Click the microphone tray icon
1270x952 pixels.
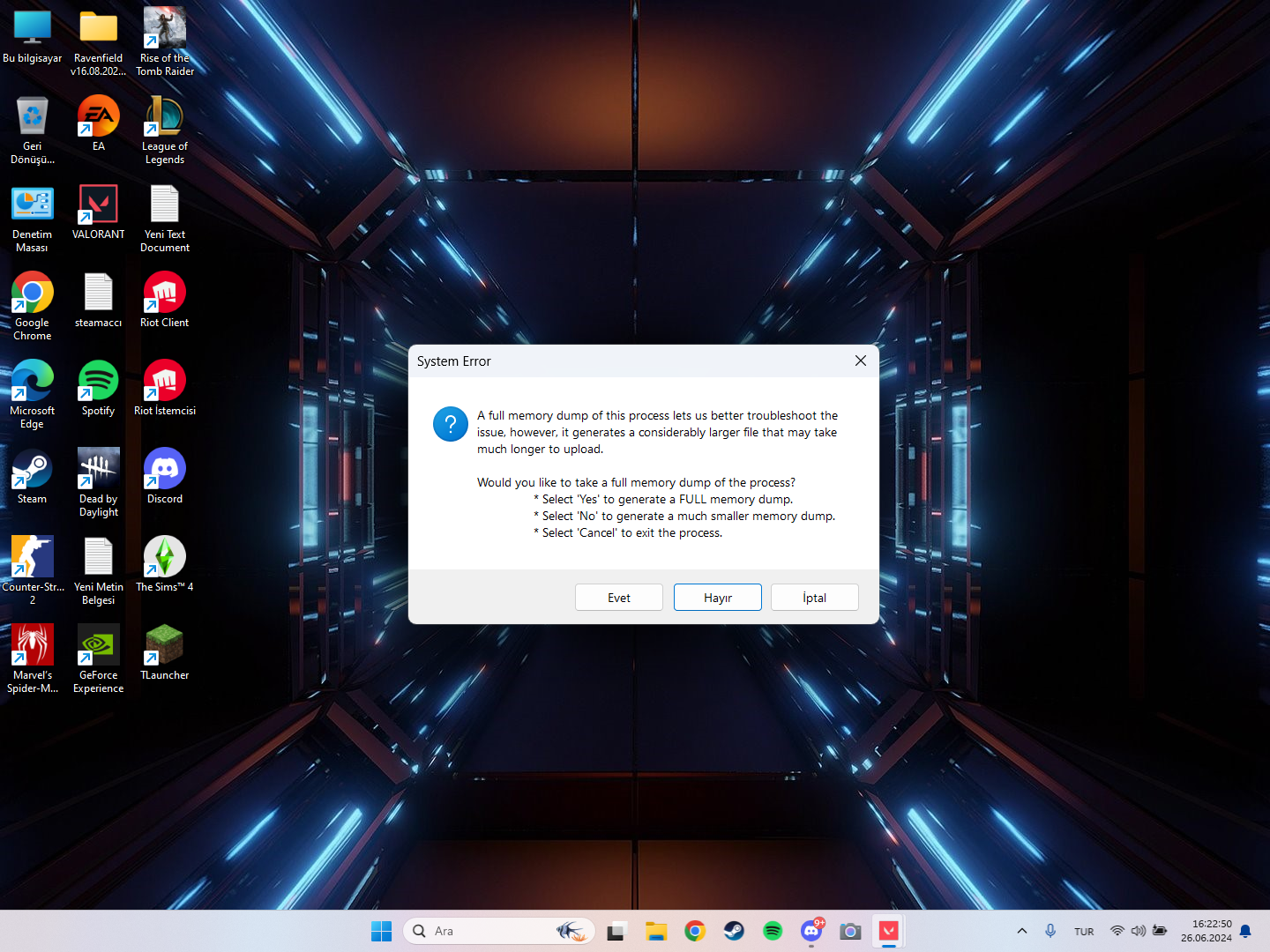coord(1050,931)
